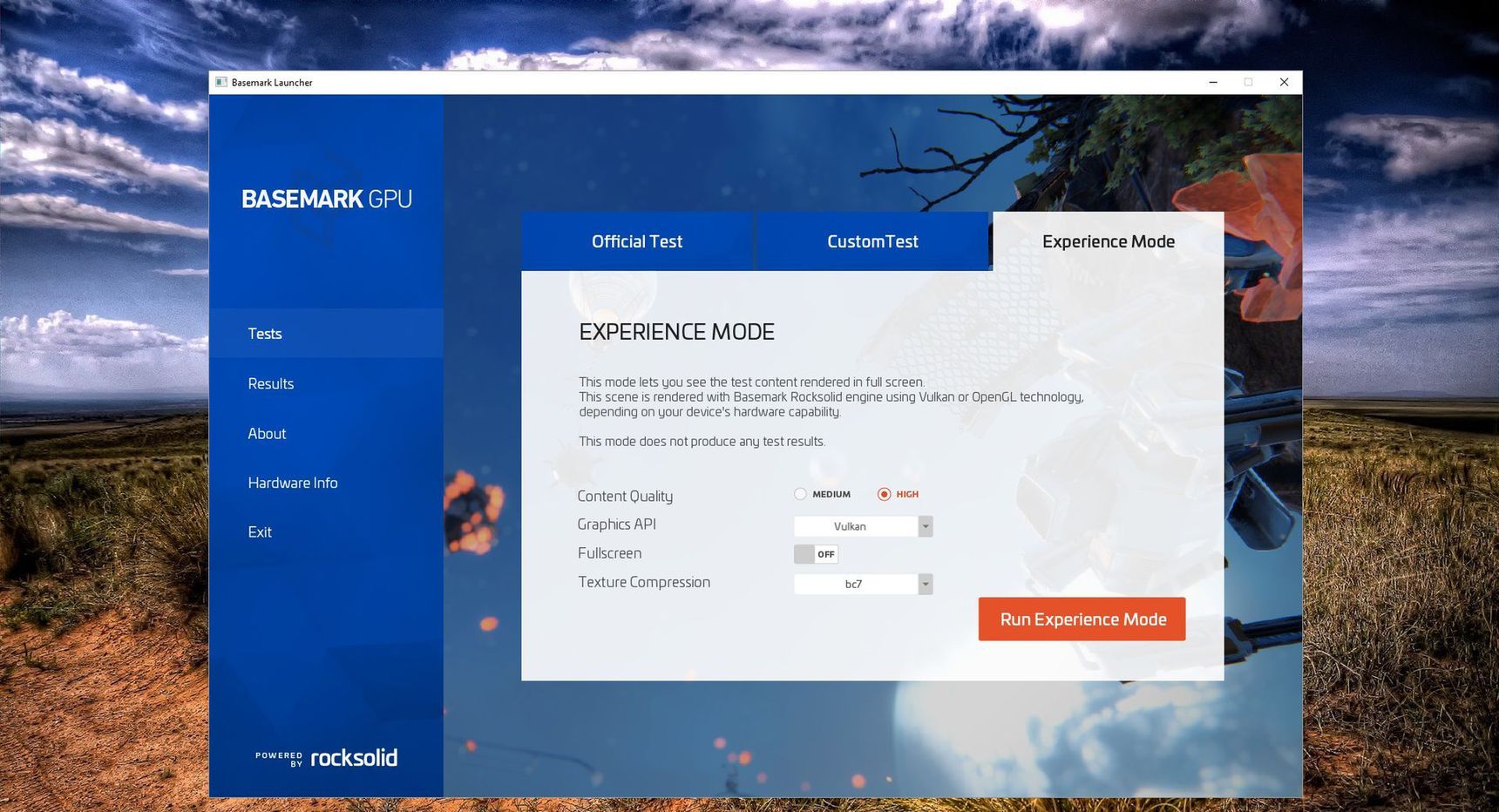Click the Texture Compression label
This screenshot has height=812, width=1499.
coord(644,582)
